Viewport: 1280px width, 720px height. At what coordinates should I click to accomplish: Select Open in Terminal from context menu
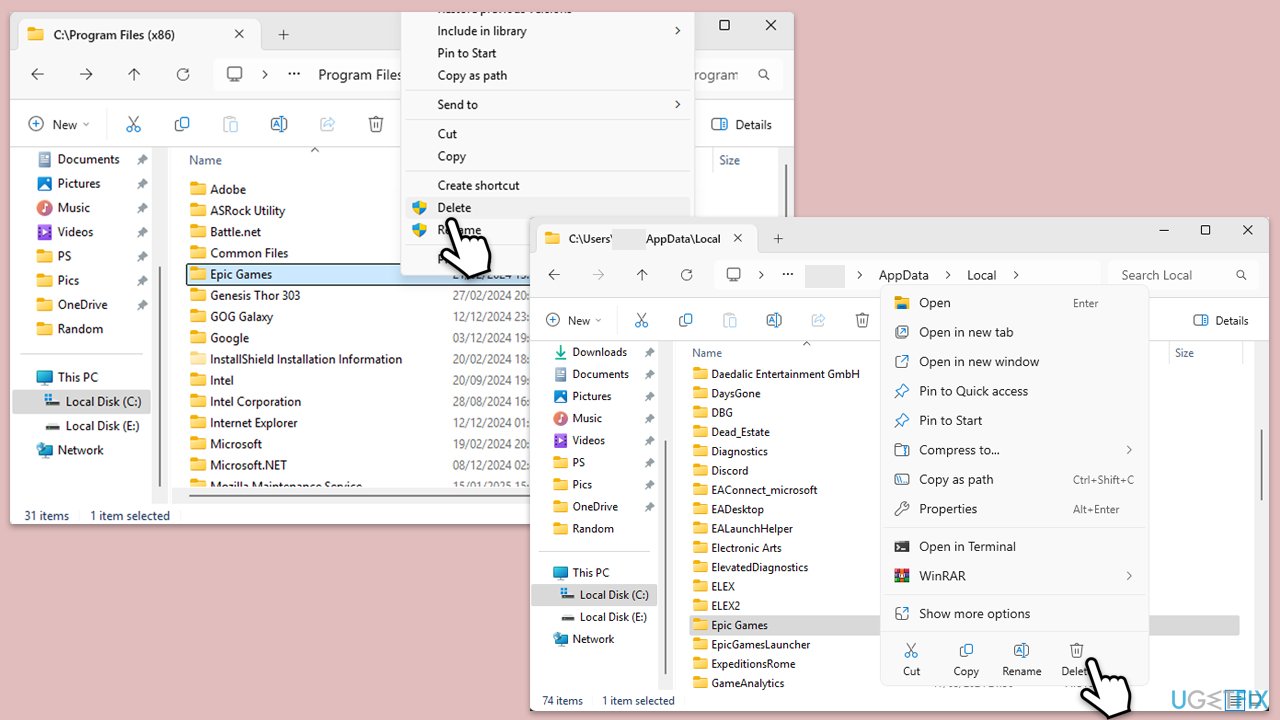967,547
